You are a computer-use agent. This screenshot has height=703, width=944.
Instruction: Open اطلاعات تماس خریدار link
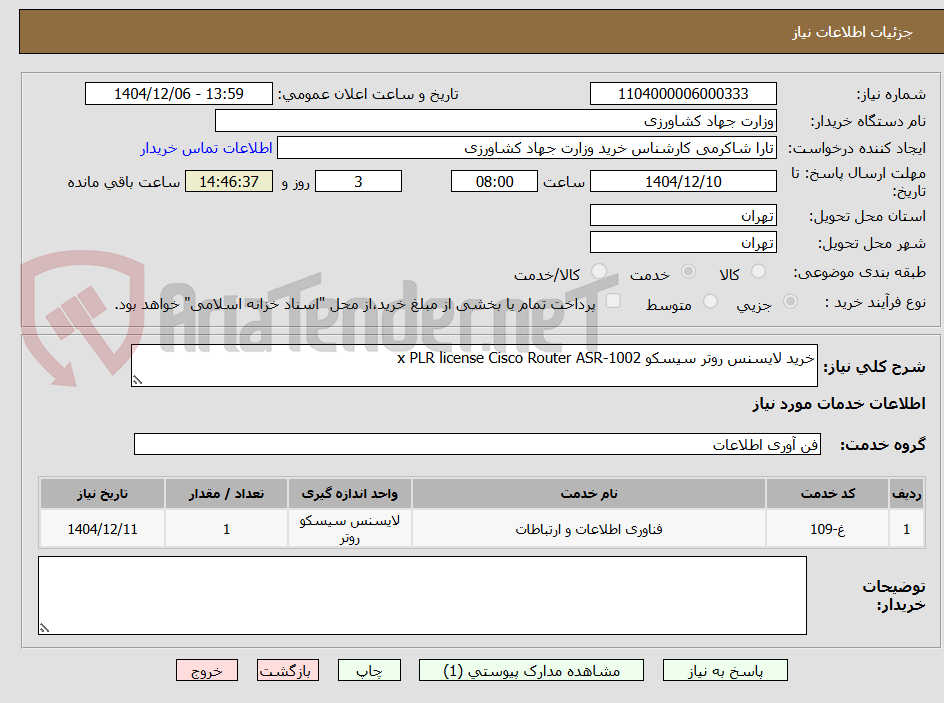(206, 148)
